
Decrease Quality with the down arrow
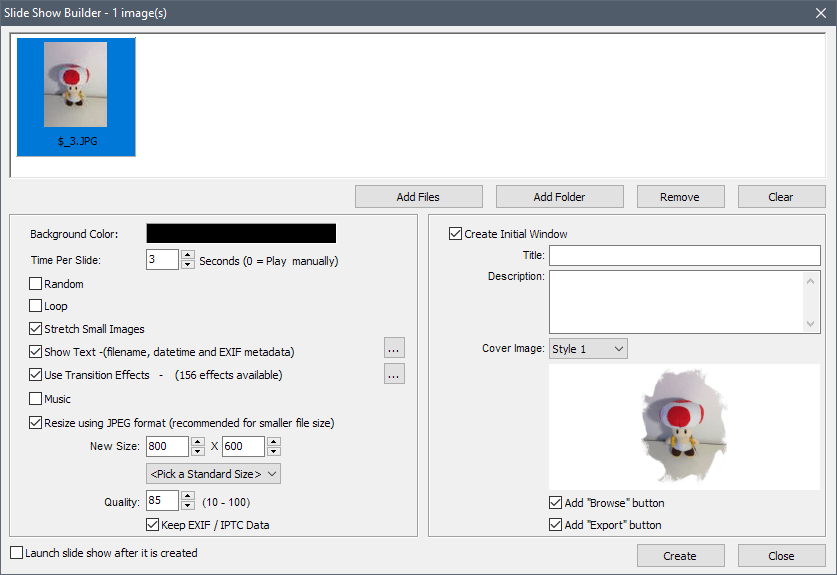point(187,506)
